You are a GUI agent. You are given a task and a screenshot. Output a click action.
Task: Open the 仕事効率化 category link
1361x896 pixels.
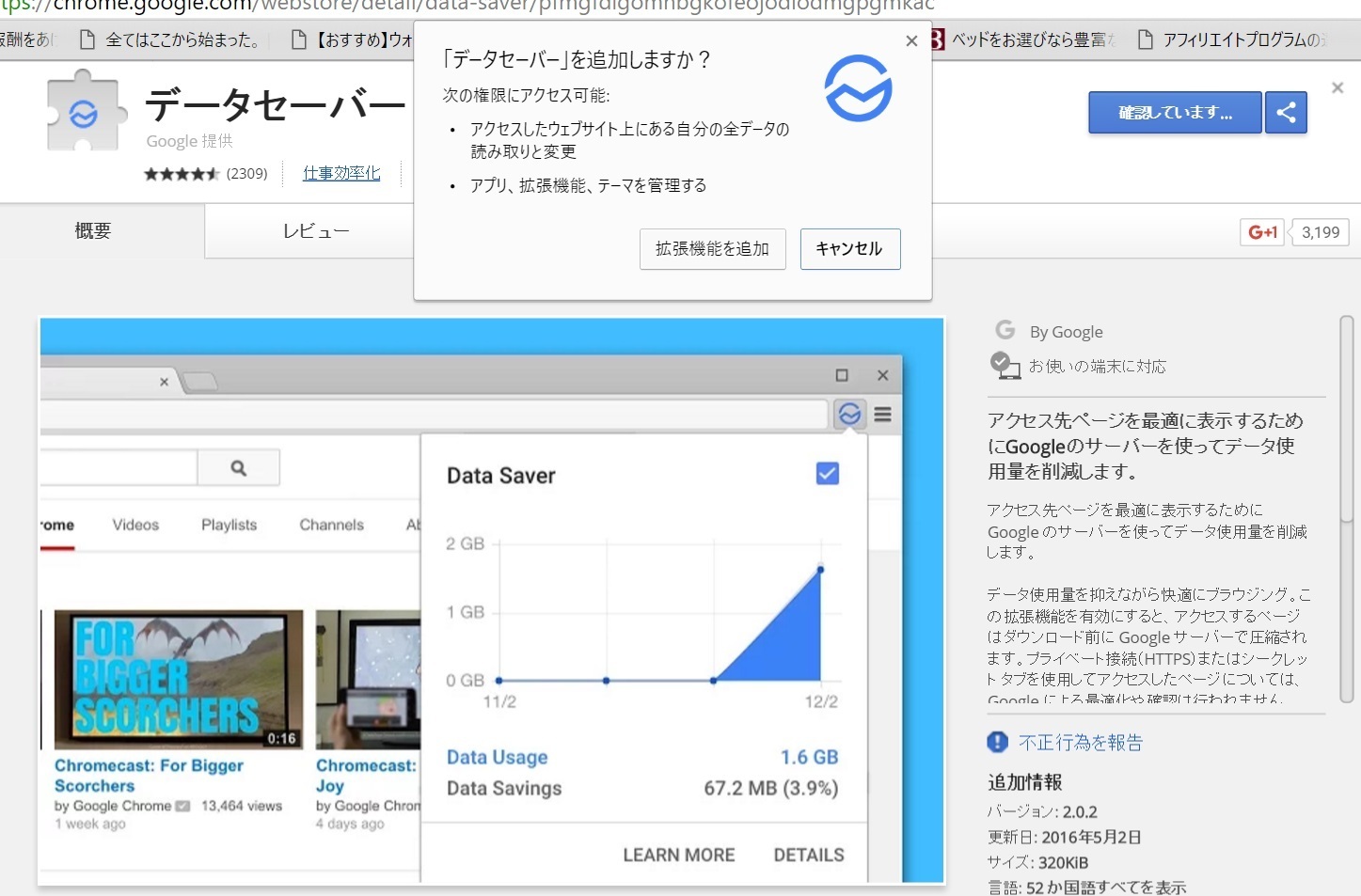click(x=341, y=173)
